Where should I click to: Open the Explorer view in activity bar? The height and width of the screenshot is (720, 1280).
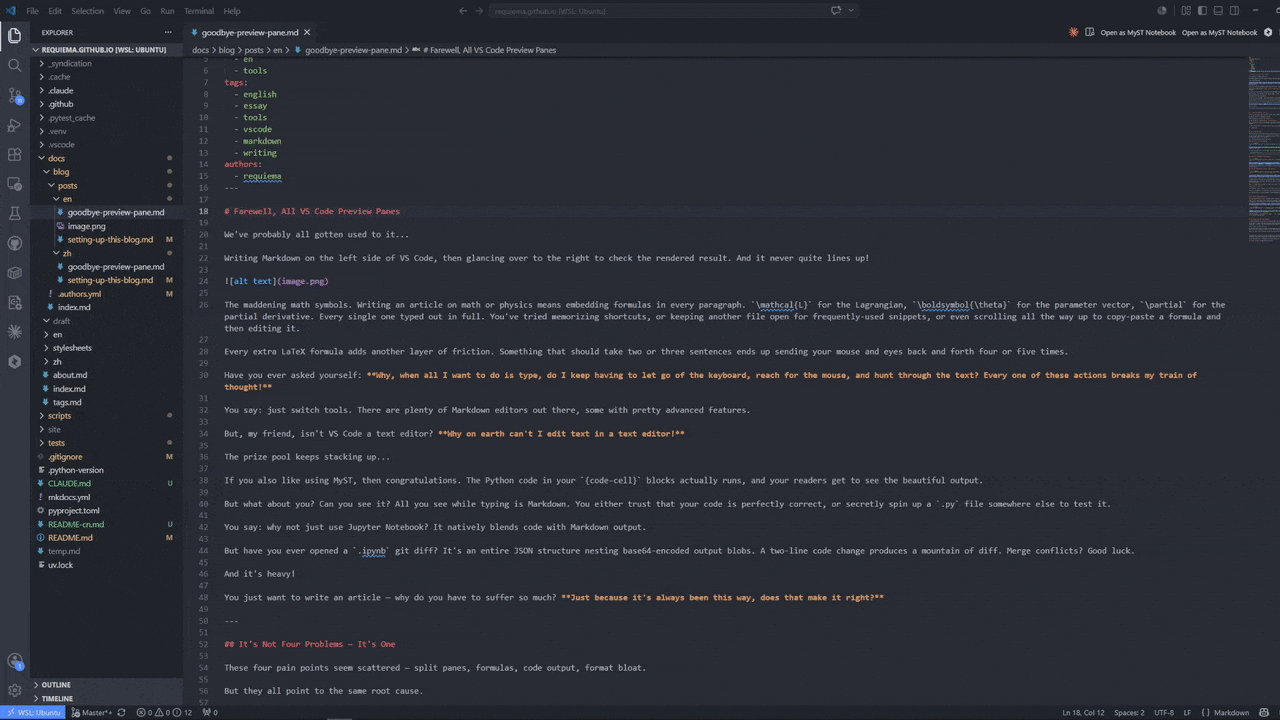pyautogui.click(x=14, y=36)
